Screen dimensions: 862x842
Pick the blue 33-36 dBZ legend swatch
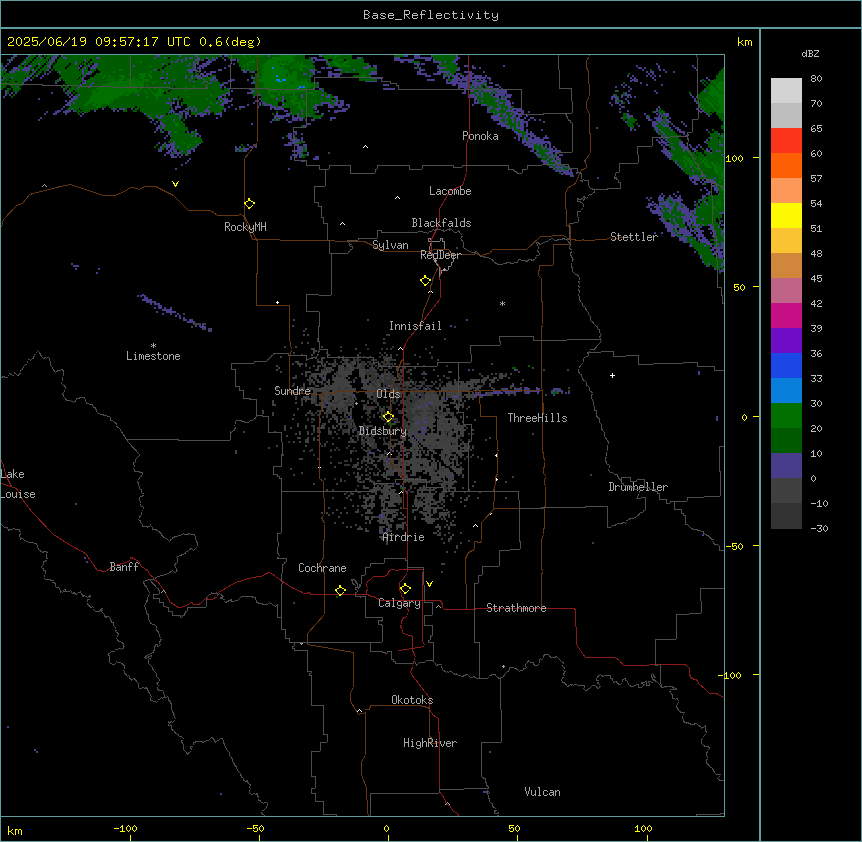pos(786,365)
